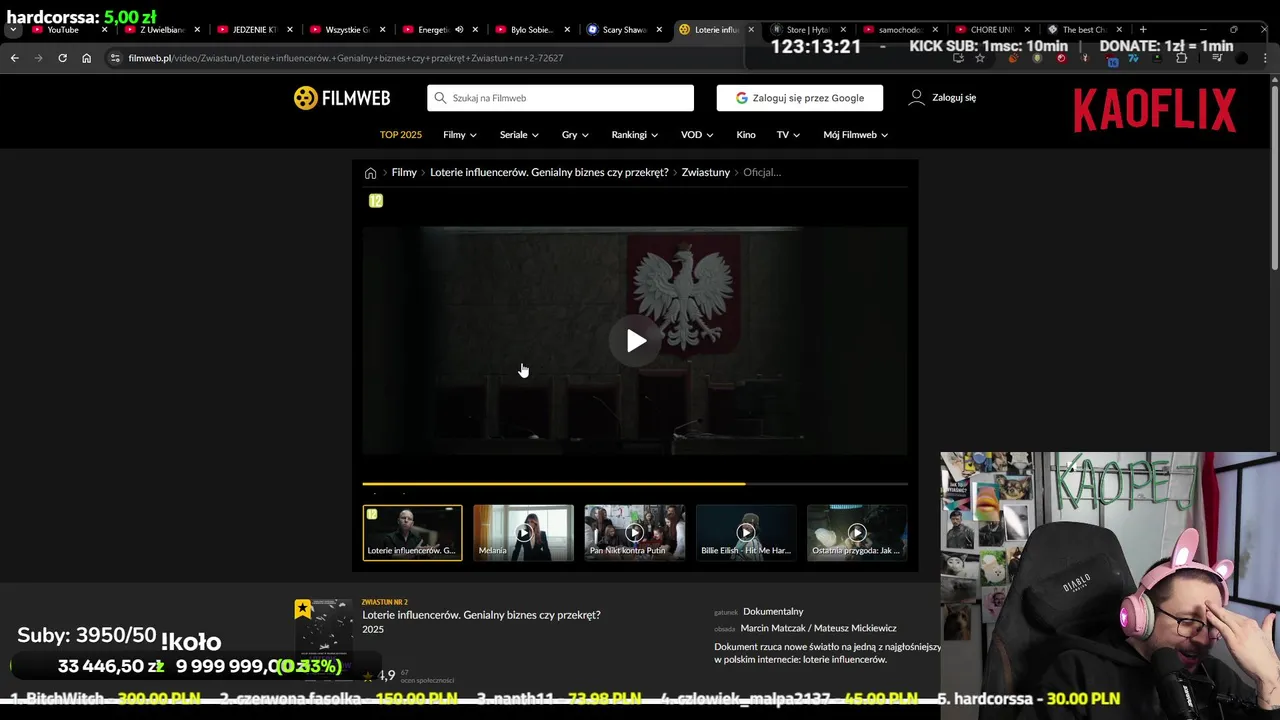Install app icon in address bar
The width and height of the screenshot is (1280, 720).
point(958,58)
